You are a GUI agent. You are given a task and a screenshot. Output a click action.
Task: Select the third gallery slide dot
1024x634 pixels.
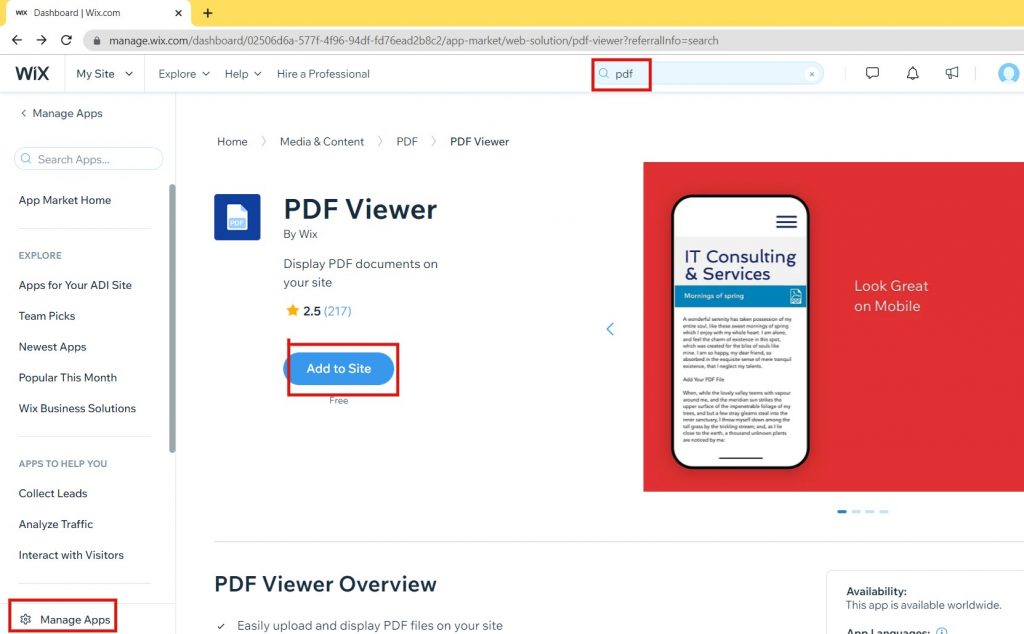(x=870, y=511)
